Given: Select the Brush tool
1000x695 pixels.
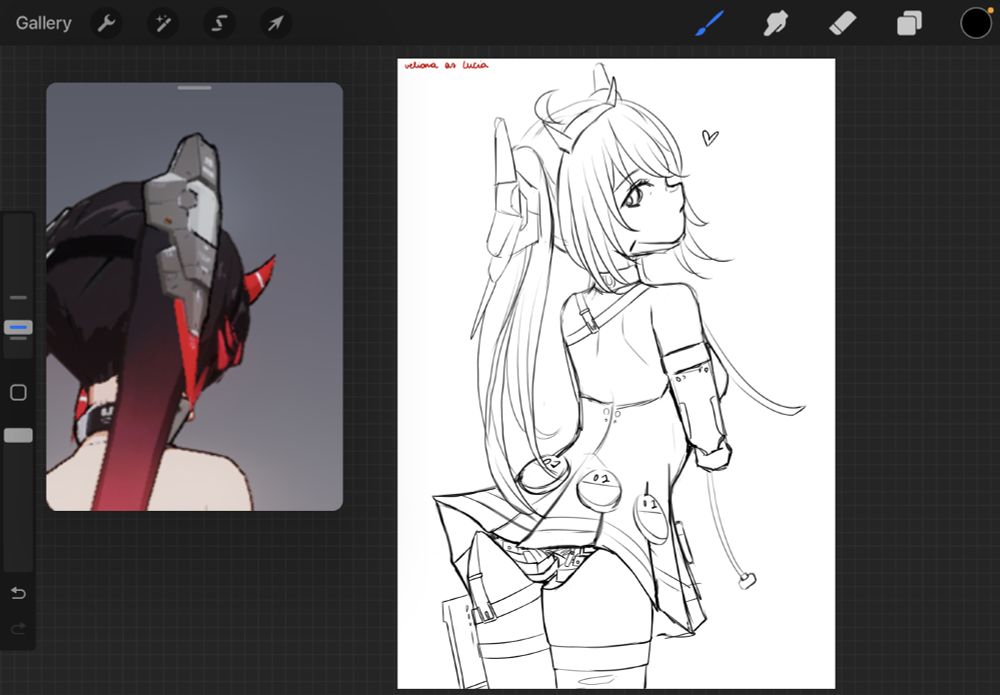Looking at the screenshot, I should 709,24.
